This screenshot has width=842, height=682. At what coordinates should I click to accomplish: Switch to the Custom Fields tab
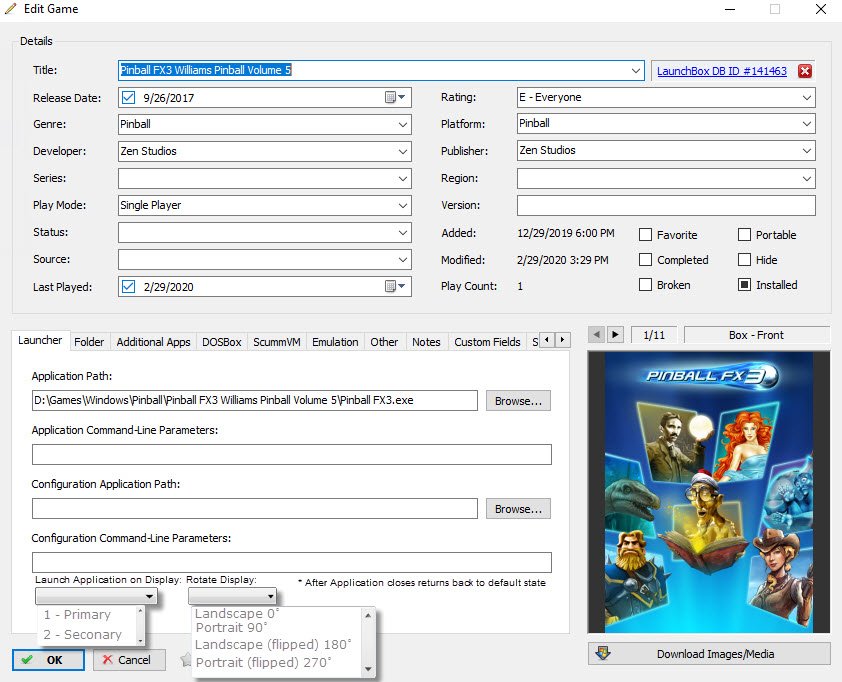coord(487,342)
